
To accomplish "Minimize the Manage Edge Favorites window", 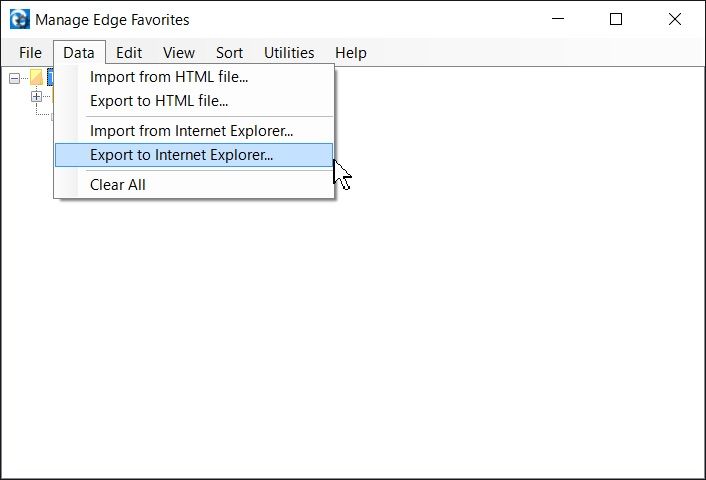I will tap(558, 19).
